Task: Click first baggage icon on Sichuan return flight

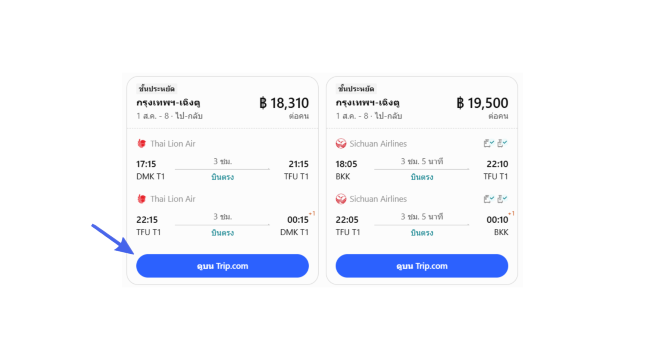Action: coord(489,199)
